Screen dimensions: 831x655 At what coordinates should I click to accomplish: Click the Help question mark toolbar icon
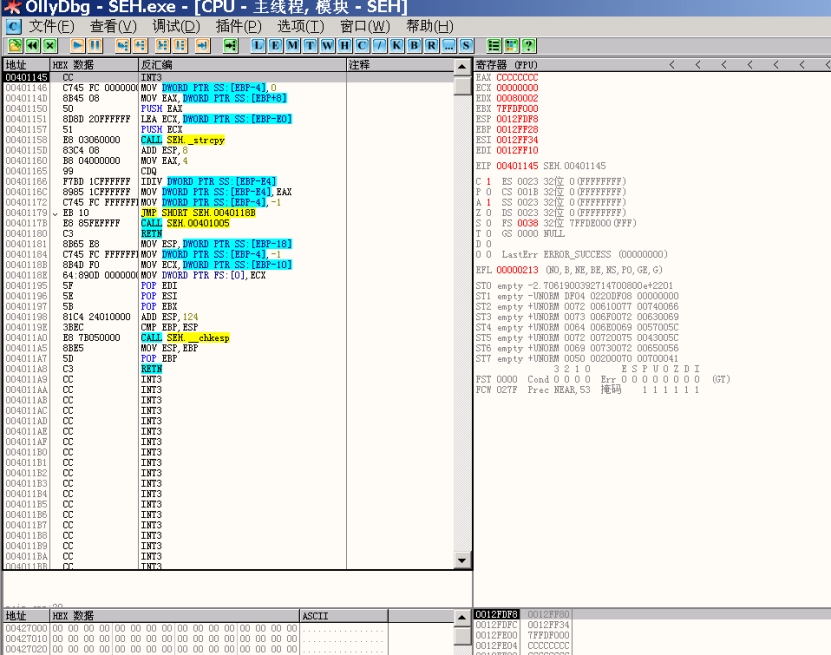528,45
